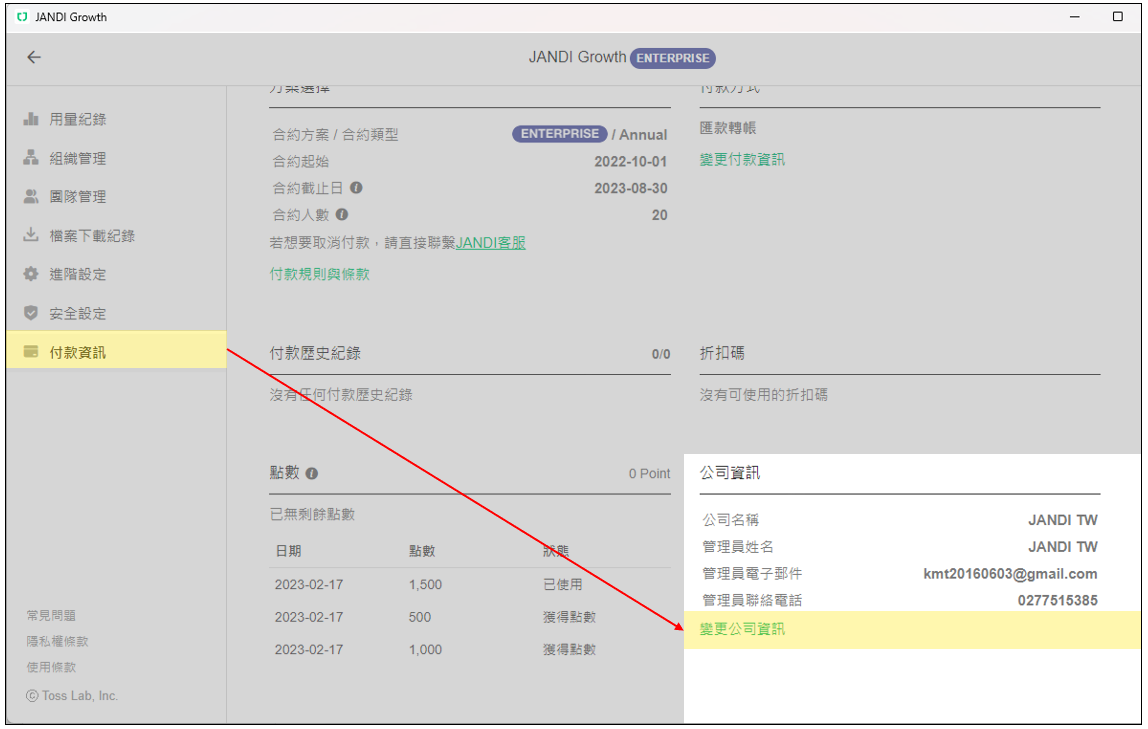The width and height of the screenshot is (1148, 729).
Task: Click 折扣碼 section heading
Action: pyautogui.click(x=722, y=354)
